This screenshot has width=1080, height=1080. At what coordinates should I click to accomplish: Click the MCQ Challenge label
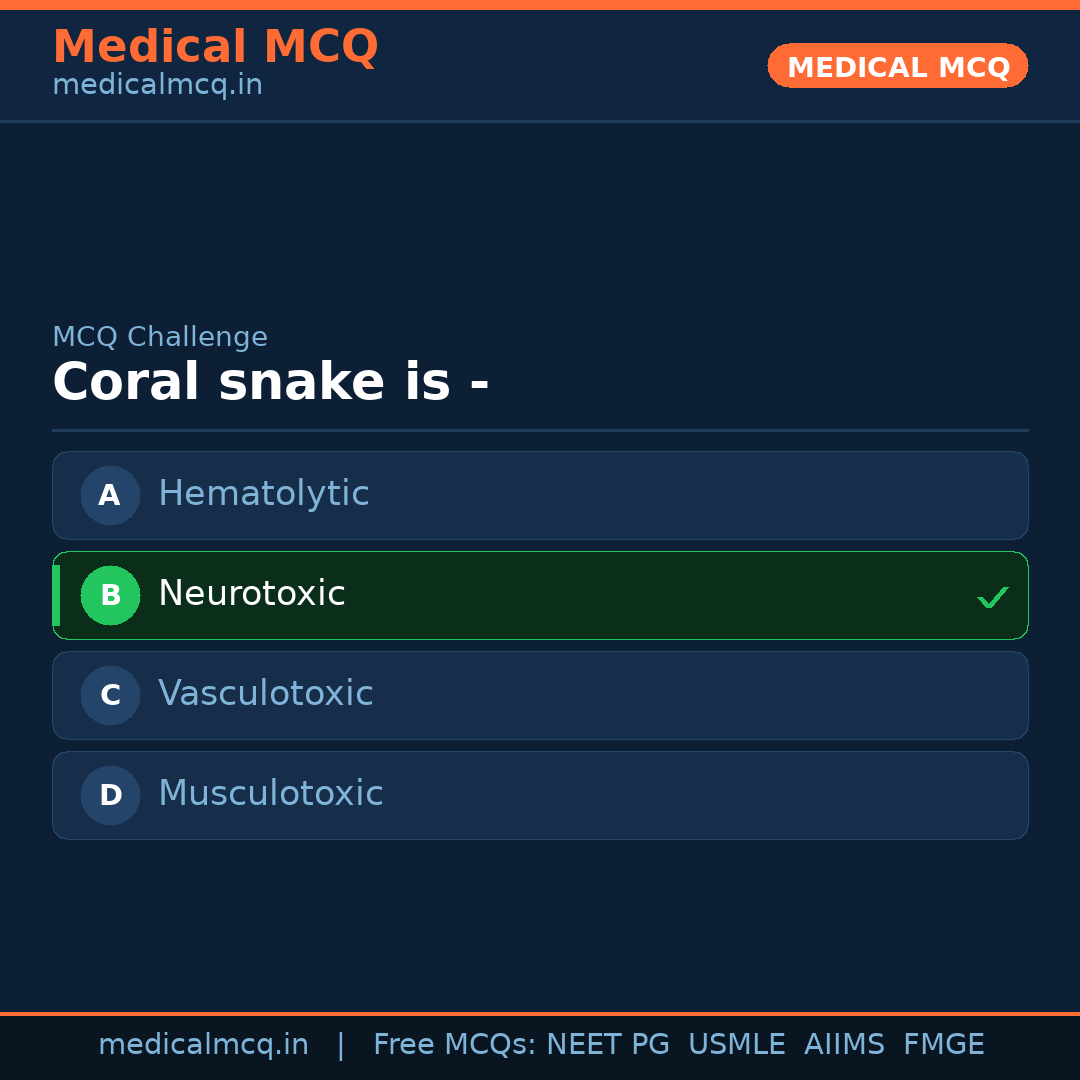[160, 337]
